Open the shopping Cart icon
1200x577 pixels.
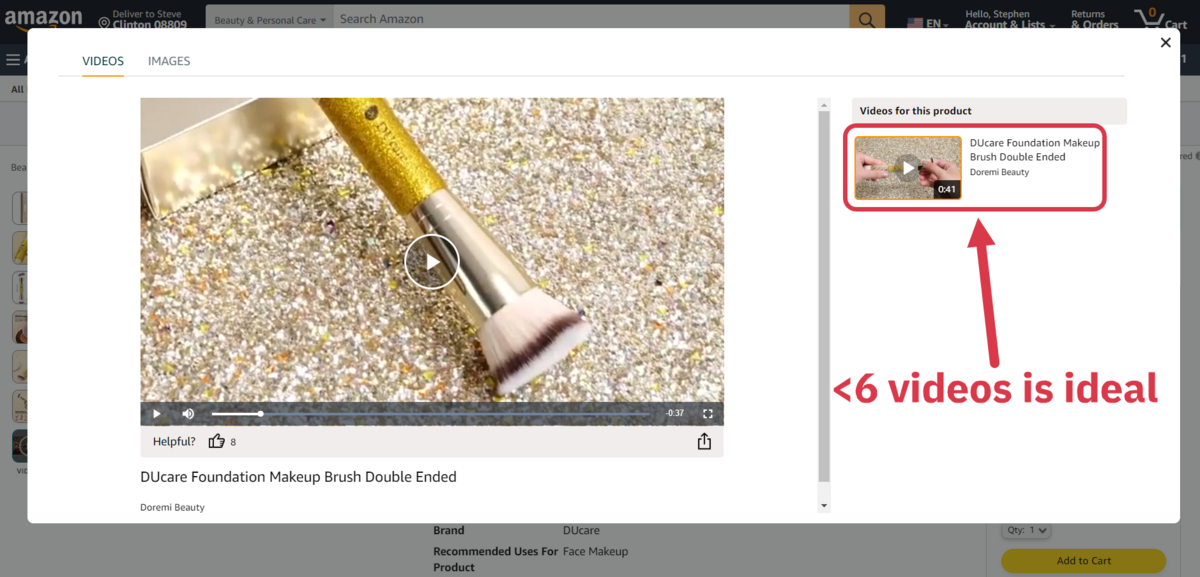pos(1158,19)
